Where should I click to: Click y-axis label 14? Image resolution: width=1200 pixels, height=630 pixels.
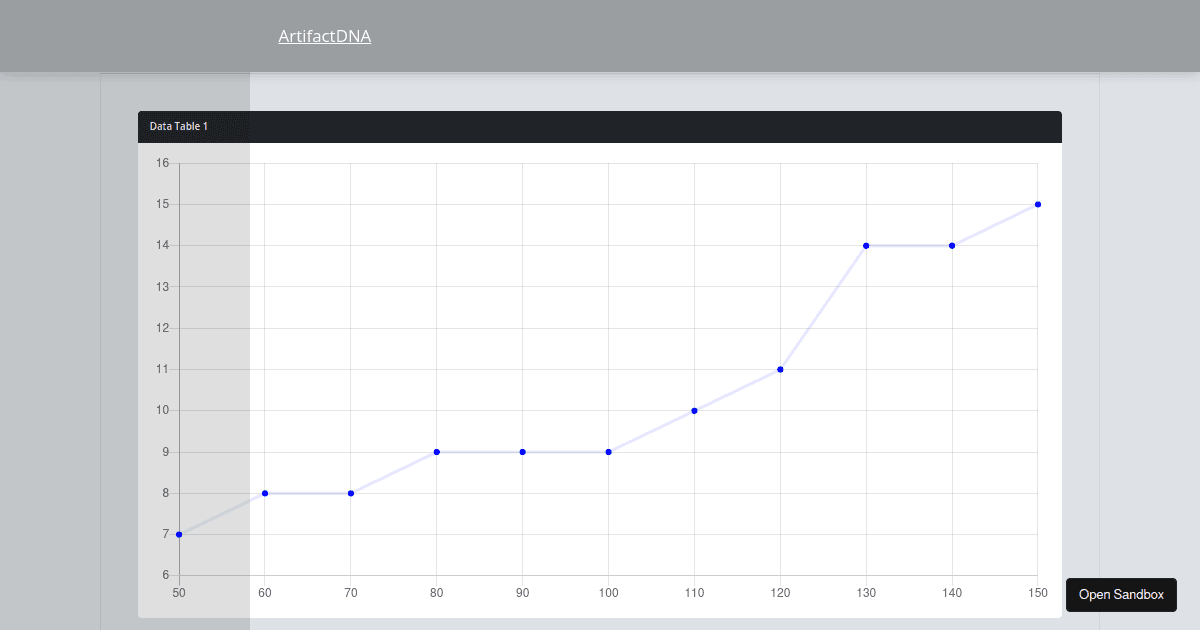tap(163, 245)
